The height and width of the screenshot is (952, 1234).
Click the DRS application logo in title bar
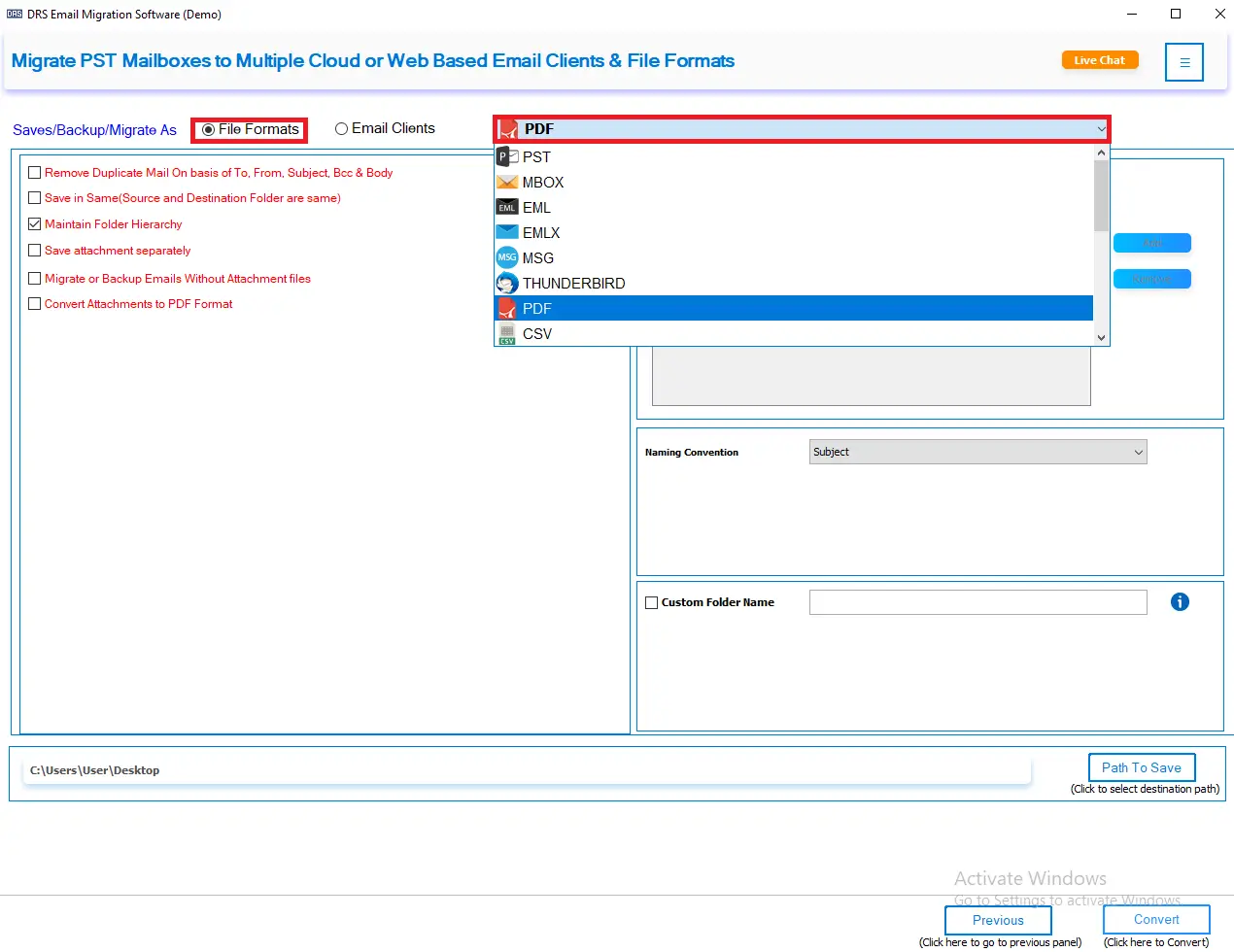coord(15,15)
